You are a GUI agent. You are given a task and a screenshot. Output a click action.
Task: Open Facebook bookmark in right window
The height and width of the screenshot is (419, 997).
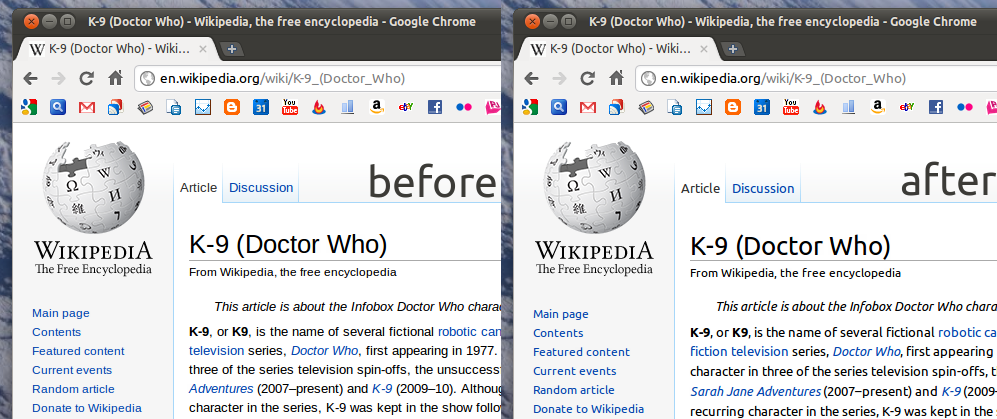tap(936, 107)
